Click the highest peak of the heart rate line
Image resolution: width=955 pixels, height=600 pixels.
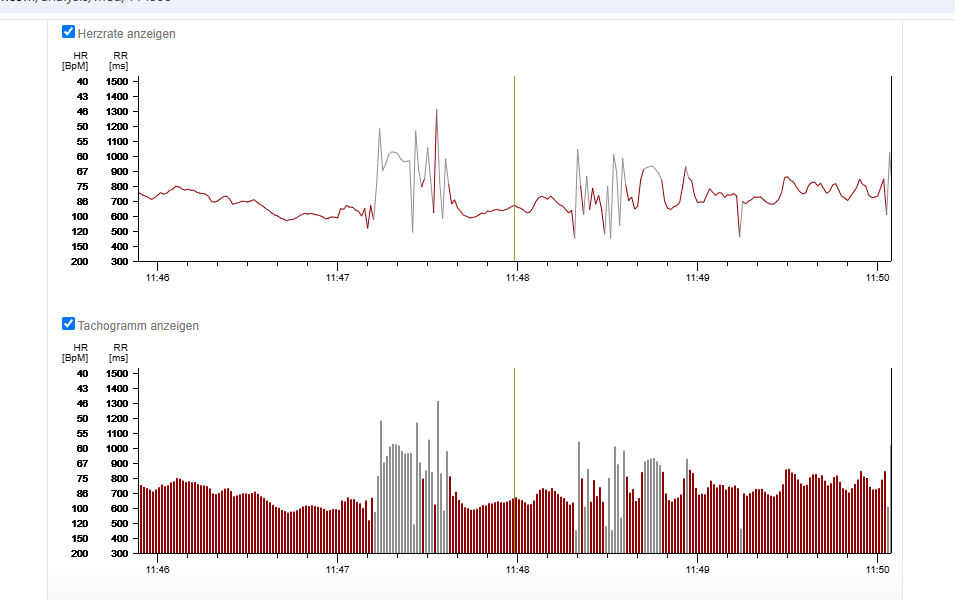tap(437, 111)
